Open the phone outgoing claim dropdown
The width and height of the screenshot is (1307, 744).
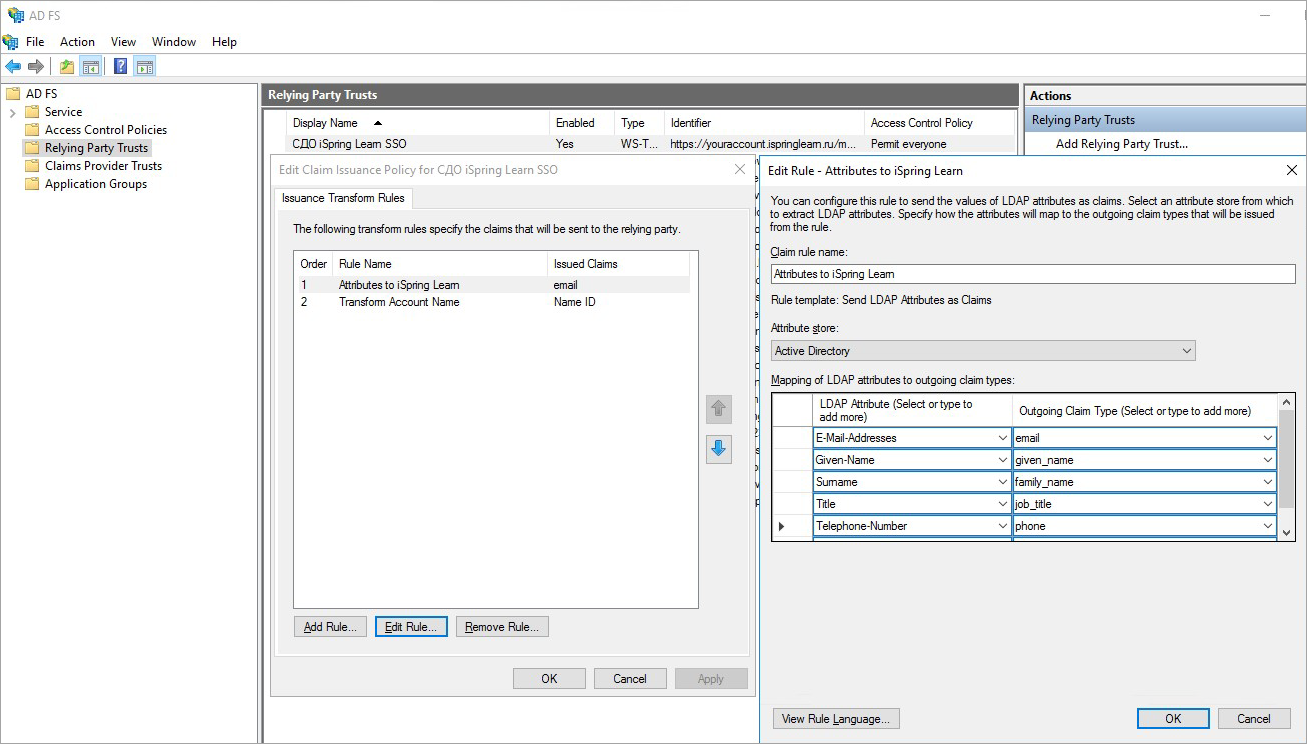[1268, 526]
